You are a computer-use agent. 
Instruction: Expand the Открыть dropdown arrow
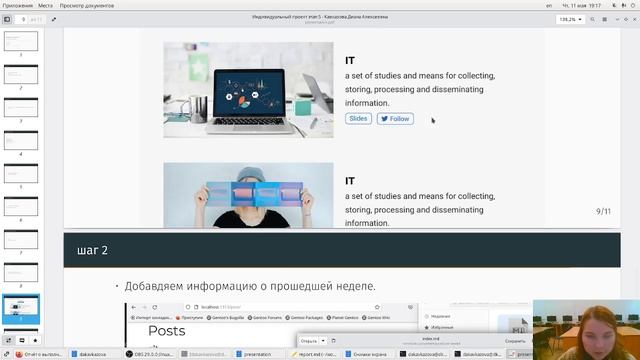[x=323, y=340]
